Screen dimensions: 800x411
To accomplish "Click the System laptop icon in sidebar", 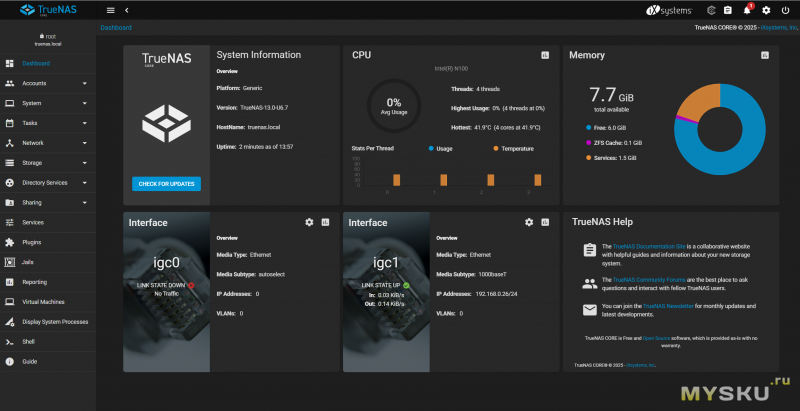I will (x=9, y=103).
